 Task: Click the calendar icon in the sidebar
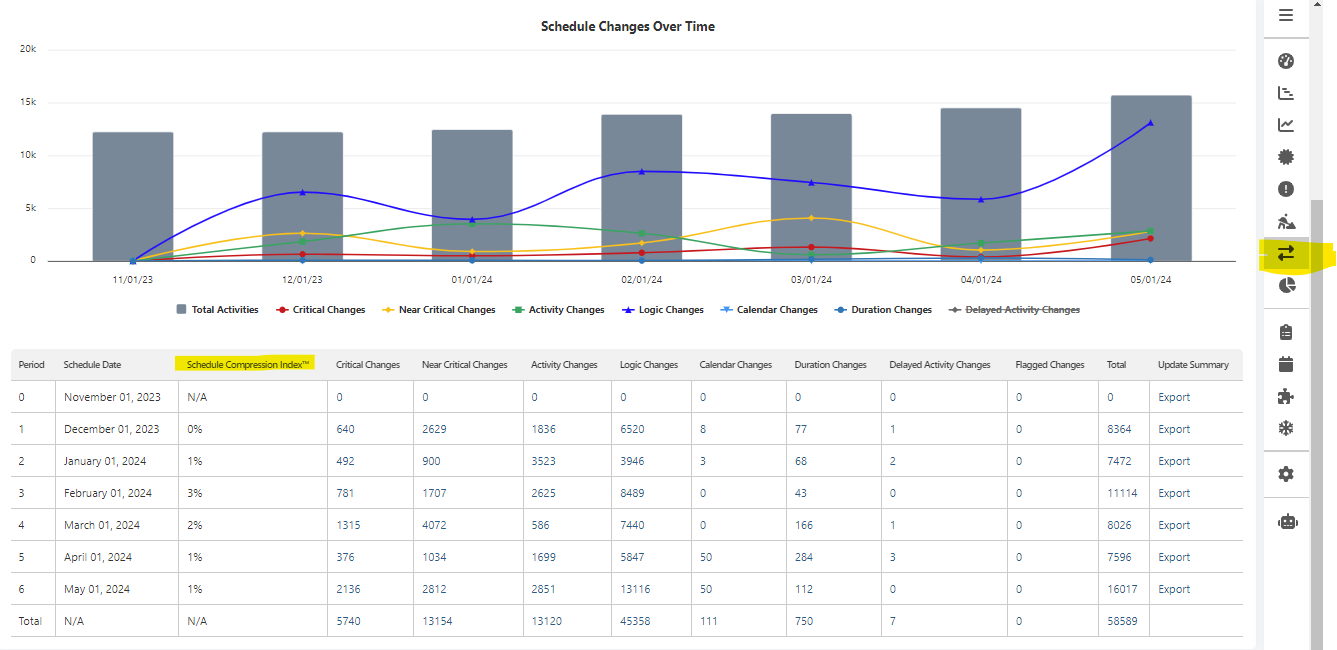click(1286, 365)
